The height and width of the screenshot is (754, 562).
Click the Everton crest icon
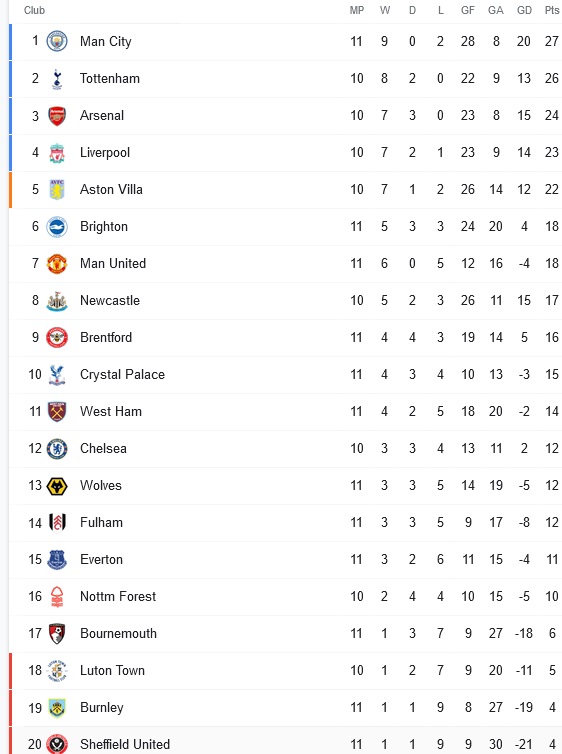point(57,560)
